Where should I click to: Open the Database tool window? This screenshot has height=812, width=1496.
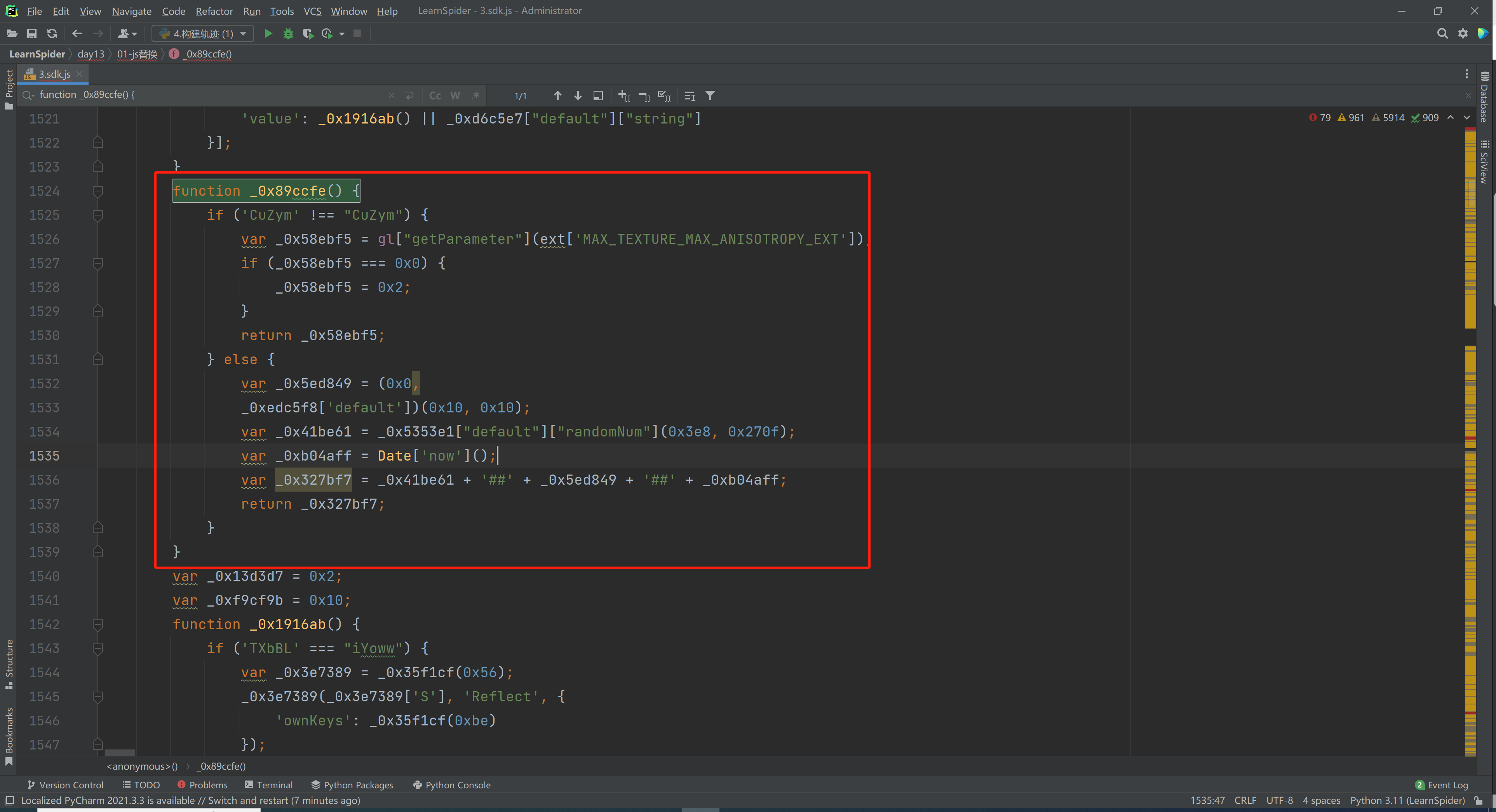point(1484,97)
